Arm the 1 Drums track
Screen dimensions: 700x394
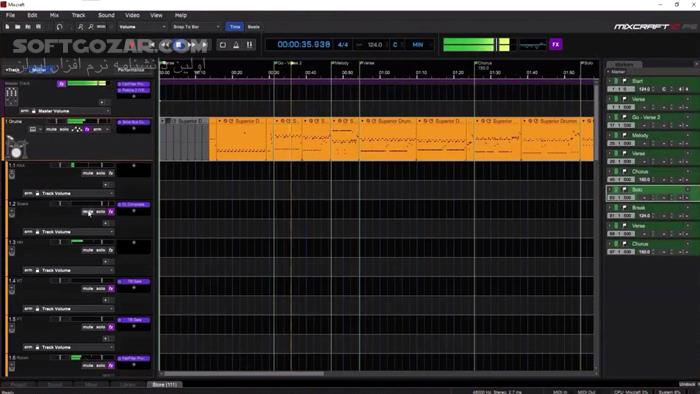(97, 129)
